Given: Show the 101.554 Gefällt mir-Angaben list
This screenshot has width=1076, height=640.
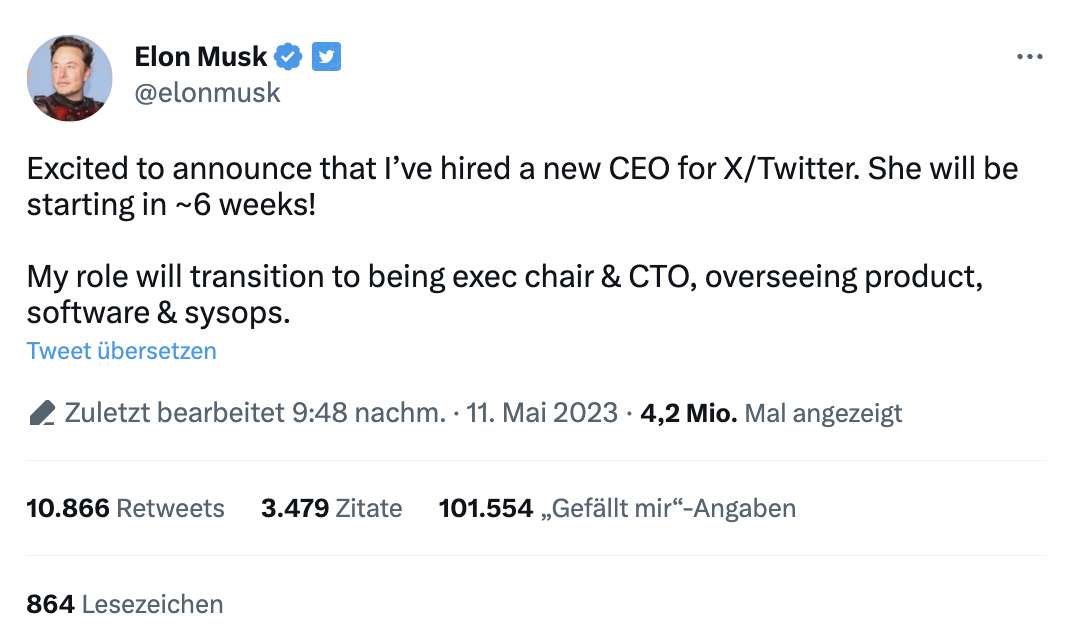Looking at the screenshot, I should (x=617, y=508).
